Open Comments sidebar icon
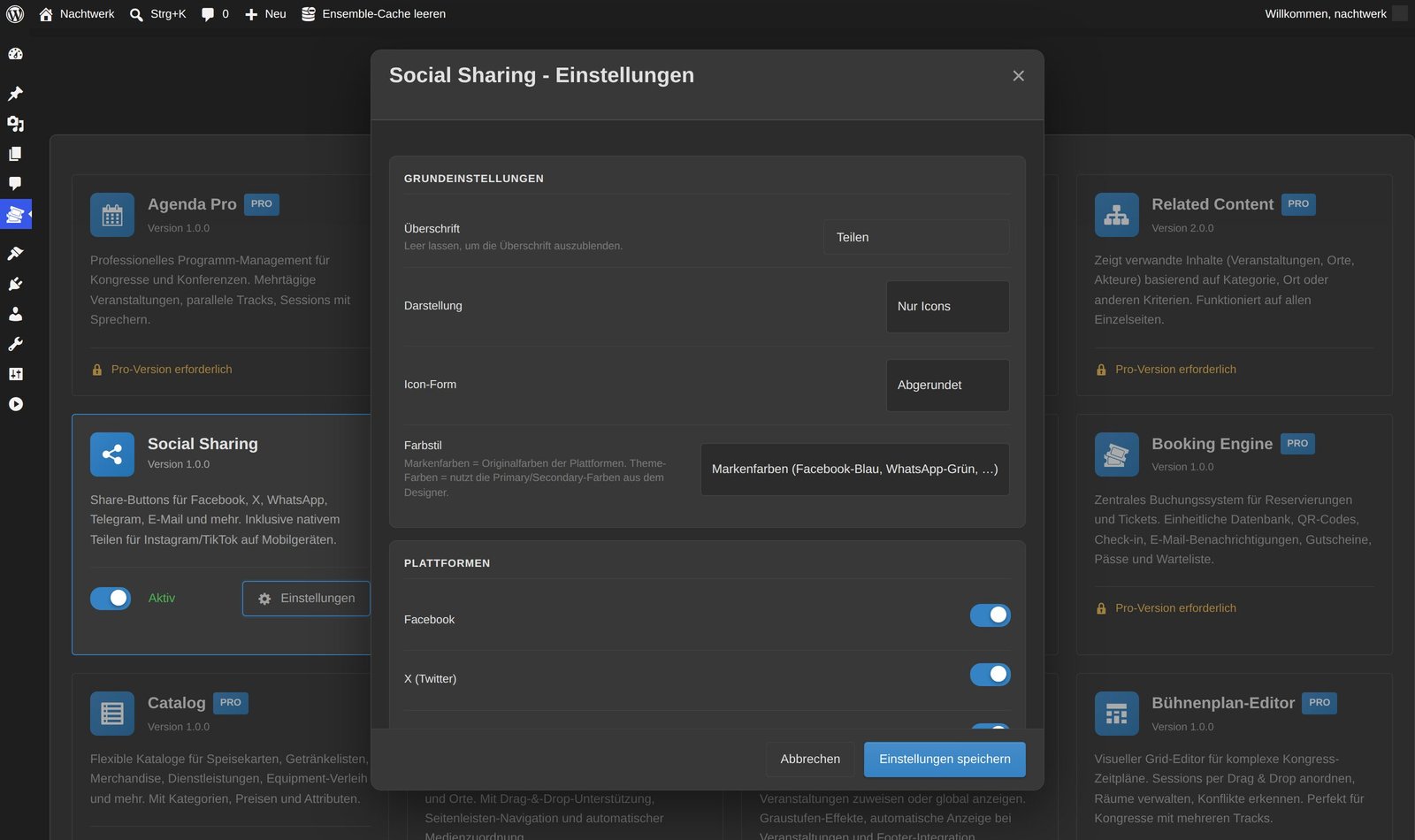The height and width of the screenshot is (840, 1415). pyautogui.click(x=15, y=184)
